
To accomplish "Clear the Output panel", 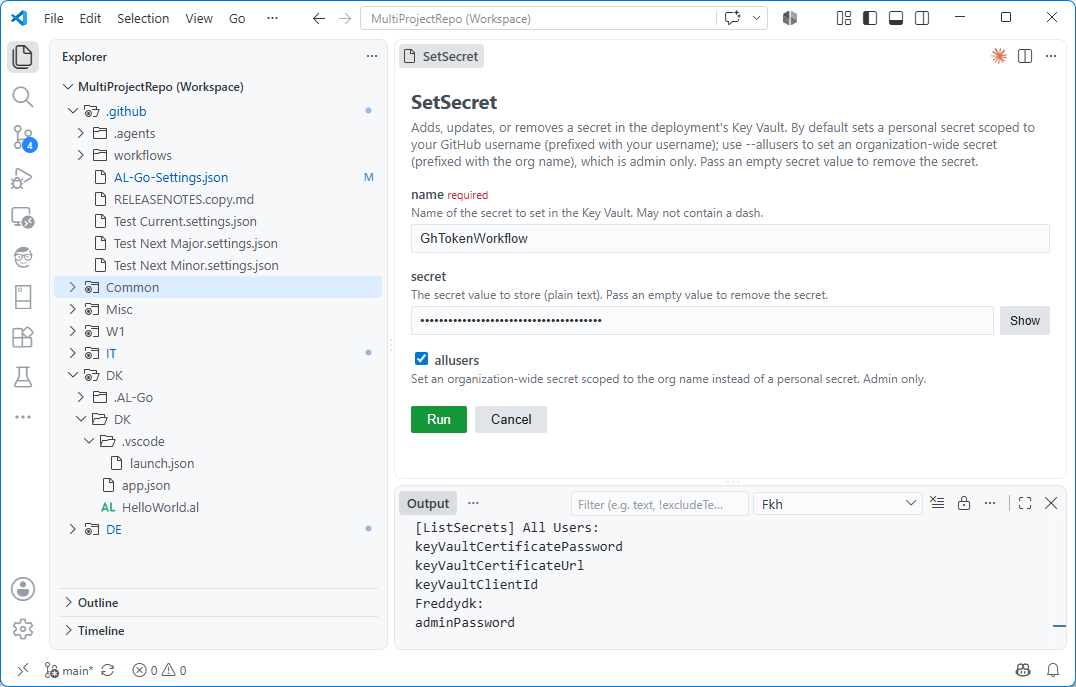I will tap(937, 503).
